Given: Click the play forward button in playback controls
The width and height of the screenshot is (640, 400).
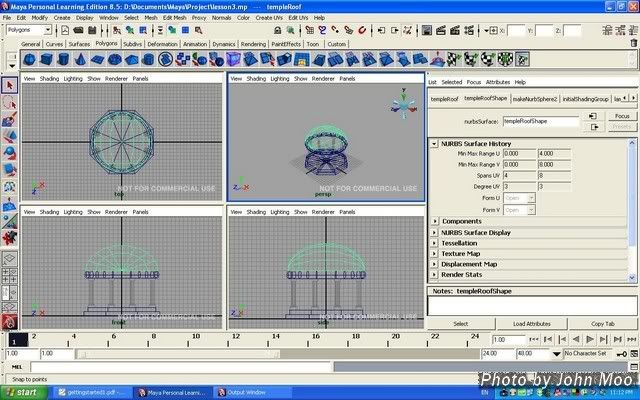Looking at the screenshot, I should coord(590,339).
